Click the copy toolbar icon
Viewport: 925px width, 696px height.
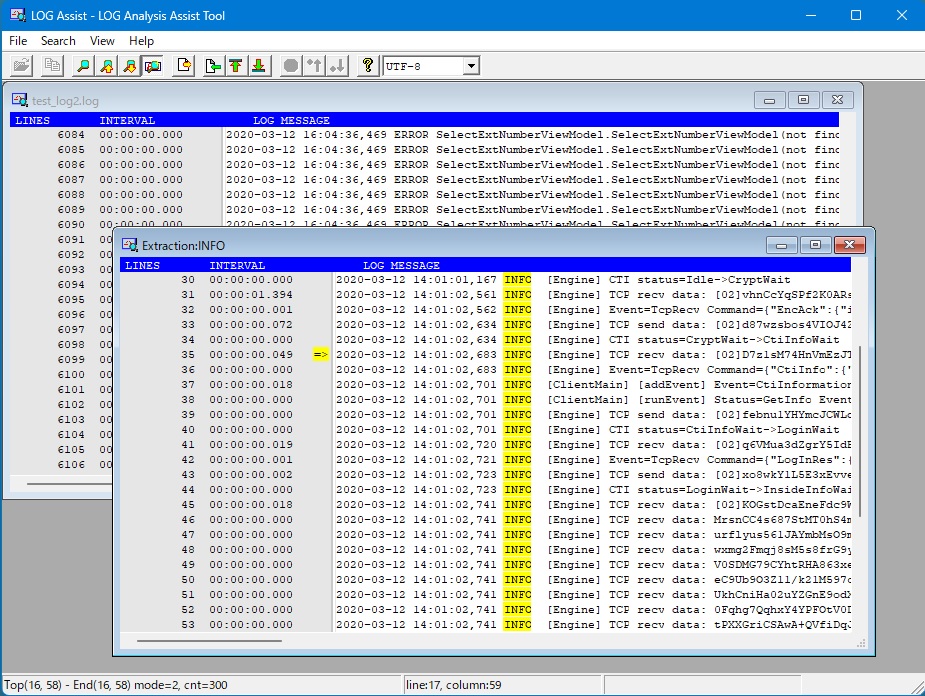tap(51, 66)
